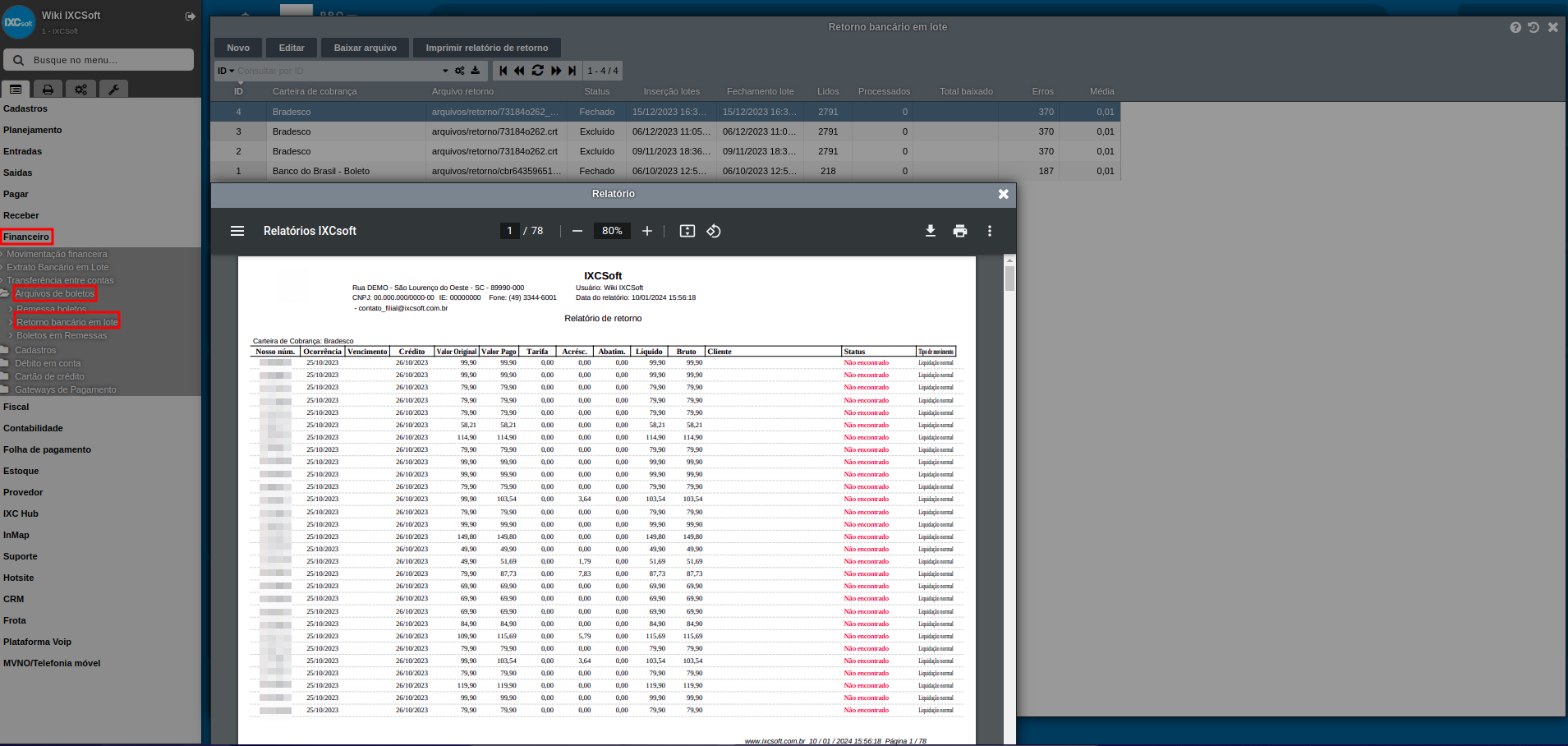Open the Suporte menu
The image size is (1568, 746).
pos(21,556)
